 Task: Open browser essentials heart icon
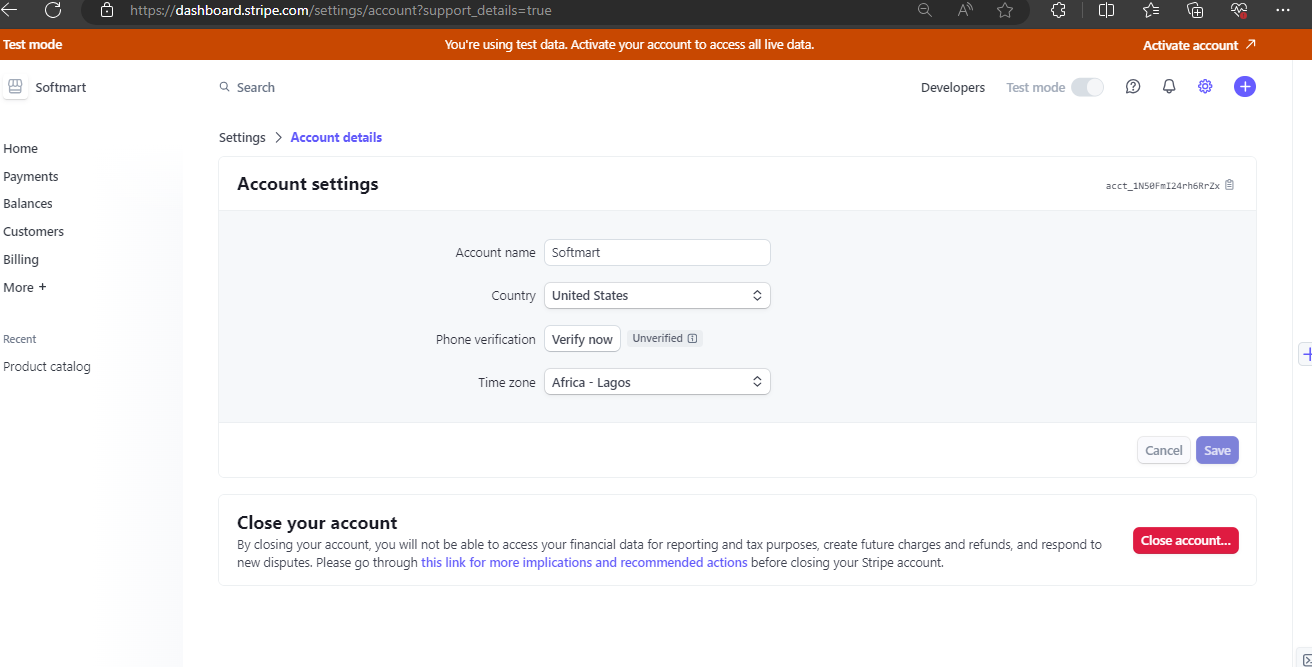[x=1239, y=10]
